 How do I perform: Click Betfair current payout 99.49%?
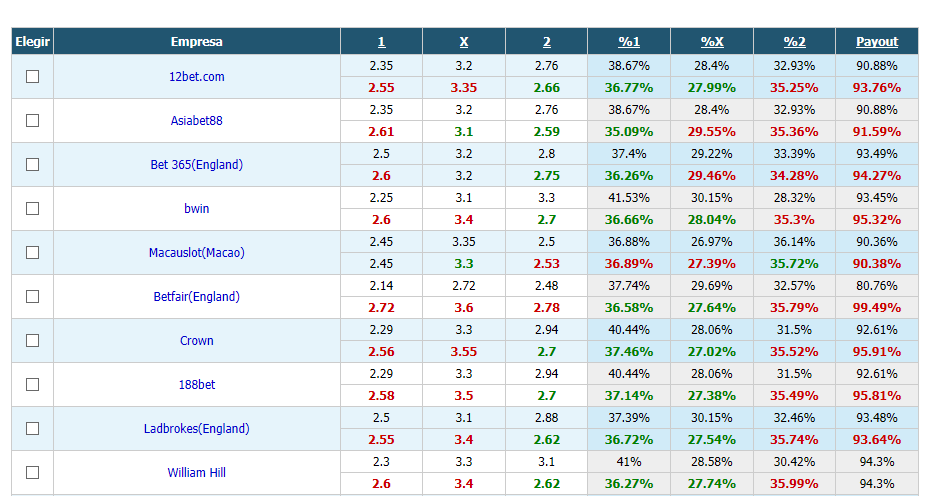click(x=877, y=308)
